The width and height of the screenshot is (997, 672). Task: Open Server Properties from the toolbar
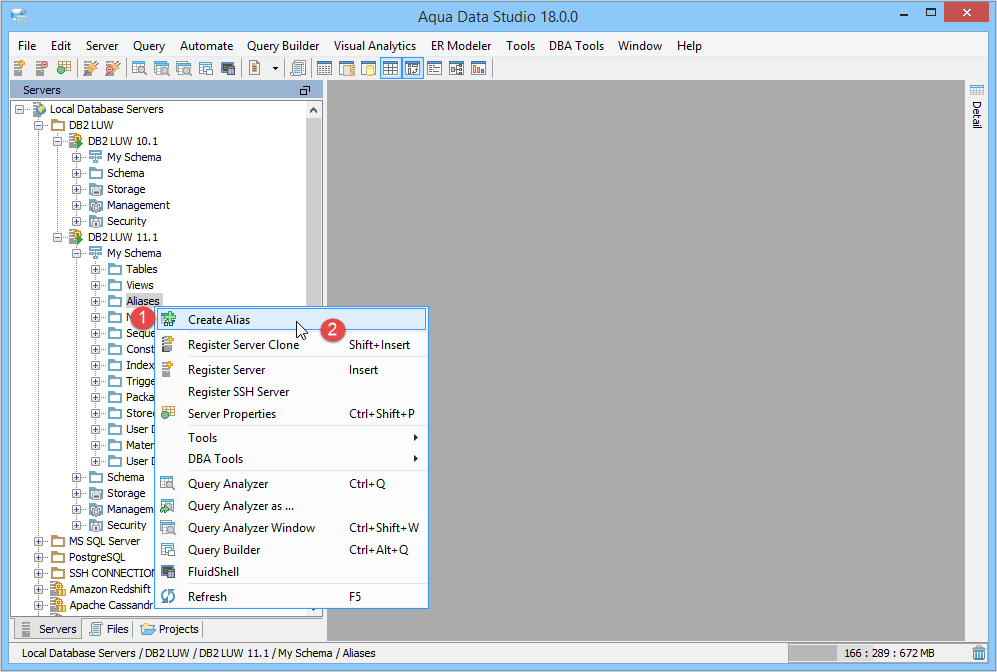click(64, 68)
